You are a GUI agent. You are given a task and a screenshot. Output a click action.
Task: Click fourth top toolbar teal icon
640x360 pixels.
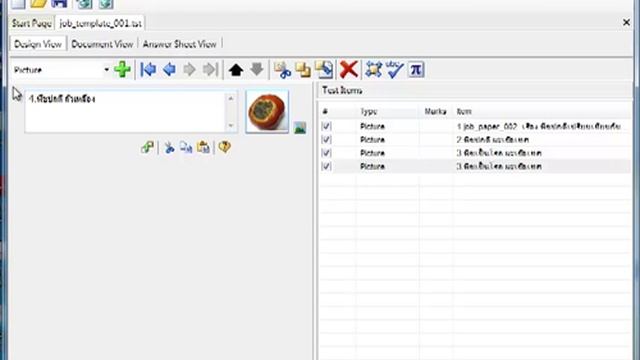click(x=84, y=4)
